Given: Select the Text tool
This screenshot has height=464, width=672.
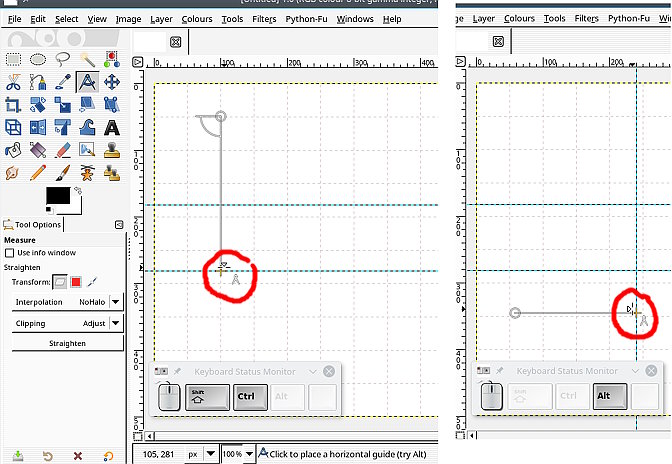Looking at the screenshot, I should point(111,127).
